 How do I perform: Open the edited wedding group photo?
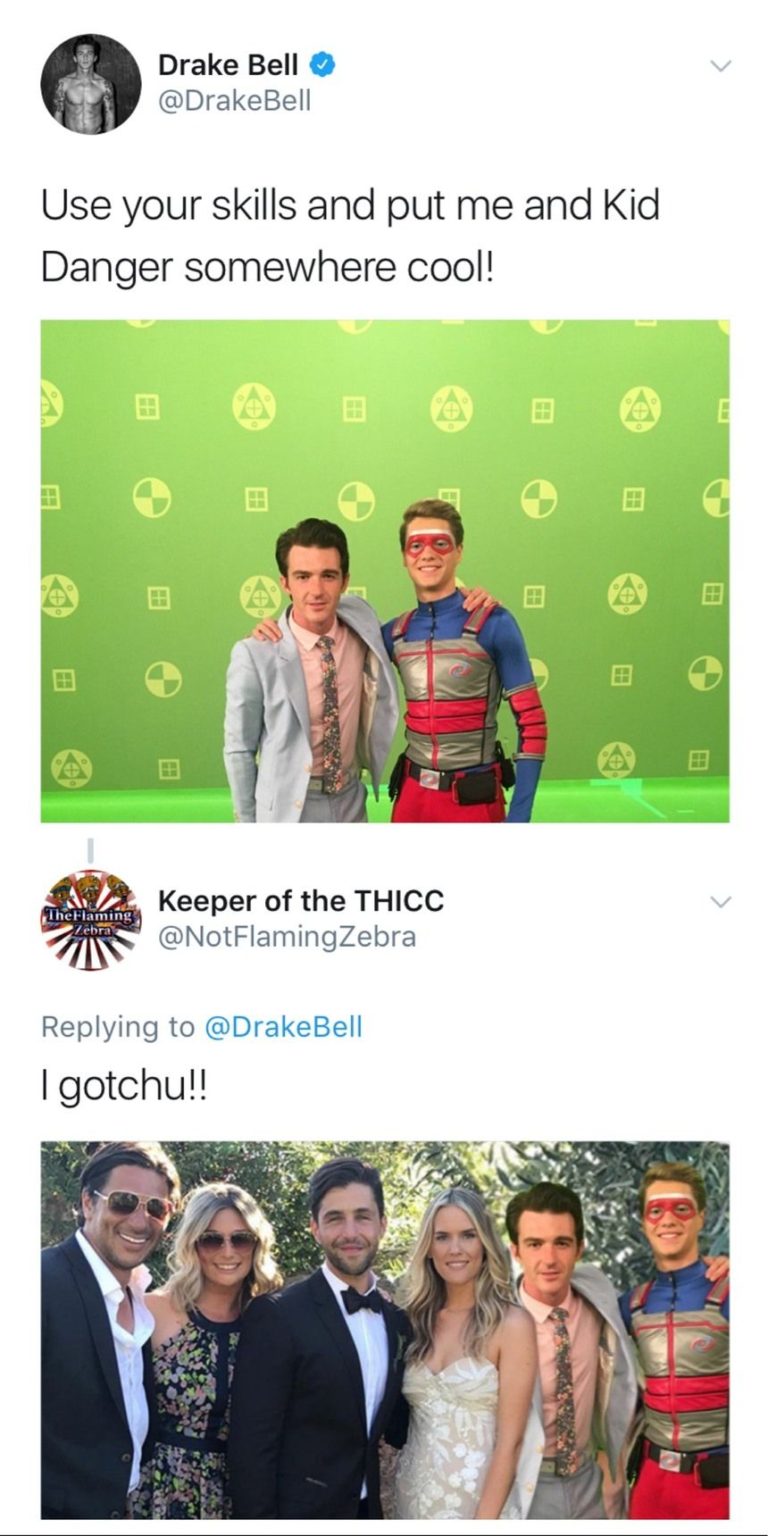[385, 1330]
